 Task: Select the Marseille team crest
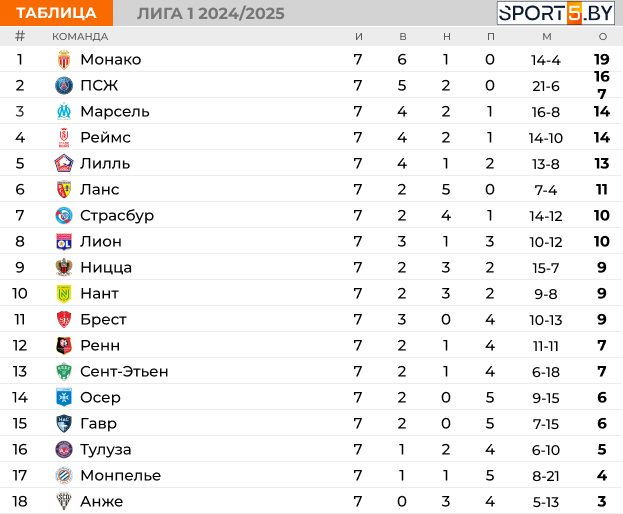click(x=64, y=112)
